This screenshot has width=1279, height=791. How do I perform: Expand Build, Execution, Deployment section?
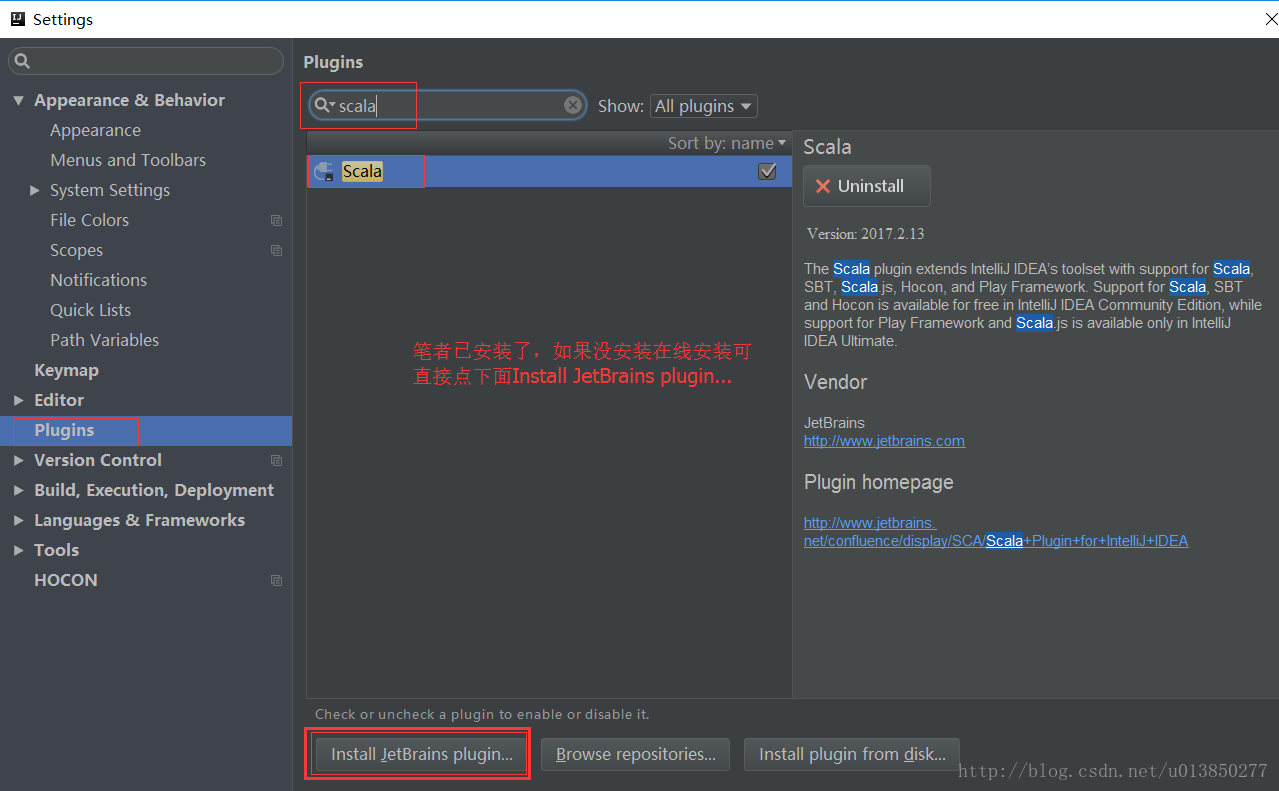tap(18, 490)
